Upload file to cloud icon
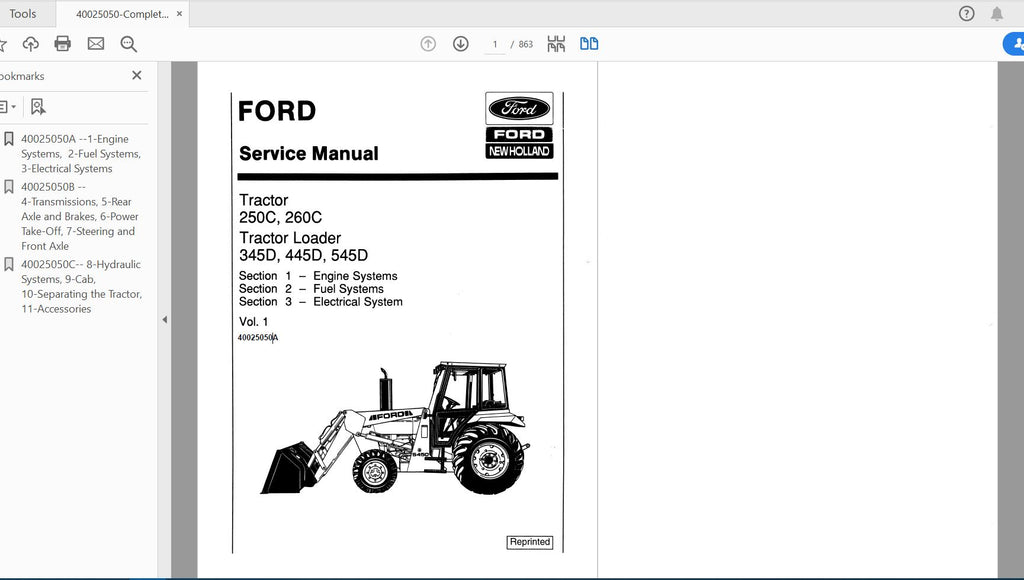The height and width of the screenshot is (580, 1024). [x=31, y=44]
